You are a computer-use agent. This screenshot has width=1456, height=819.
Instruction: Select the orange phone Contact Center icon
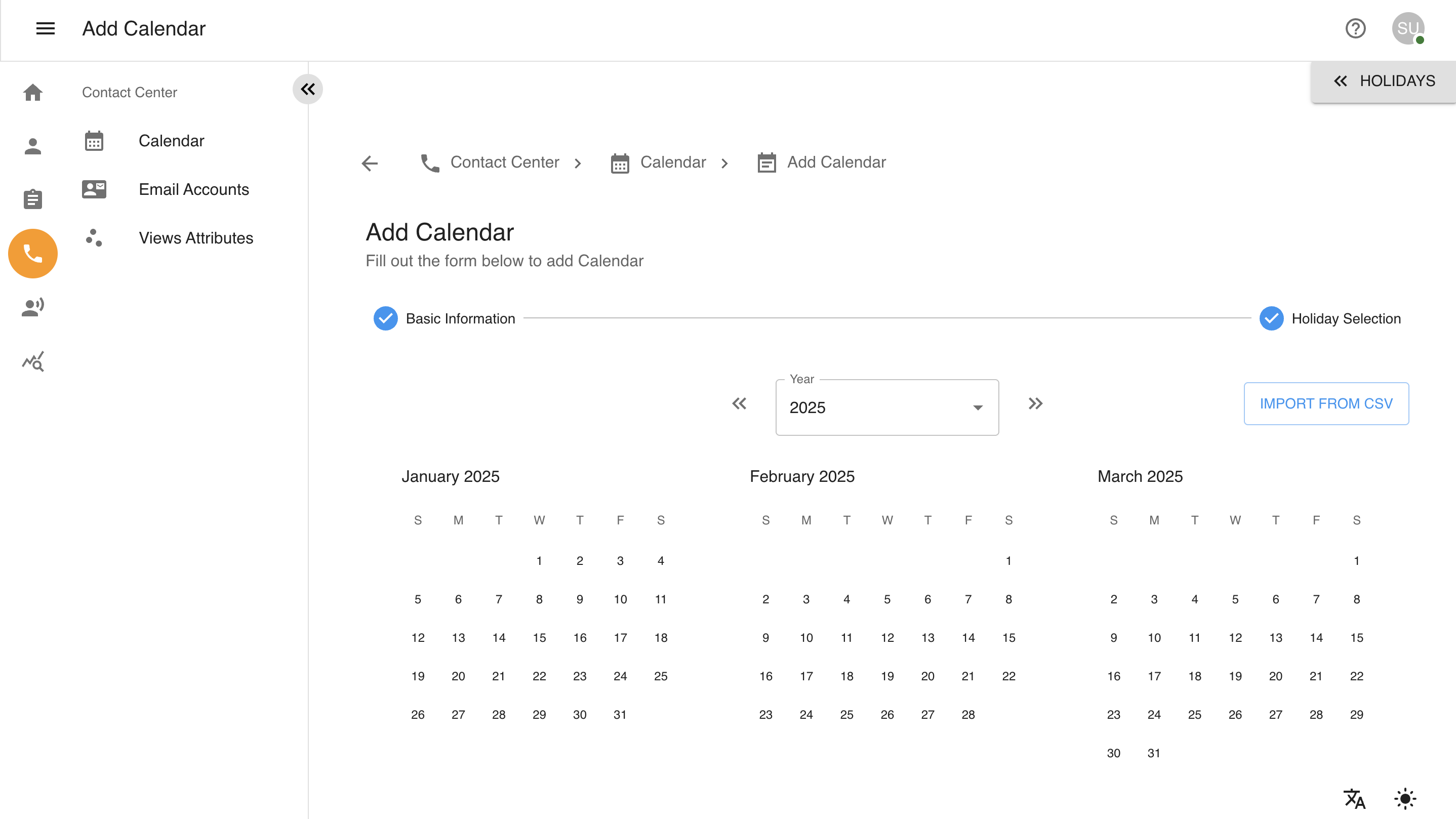click(x=33, y=253)
